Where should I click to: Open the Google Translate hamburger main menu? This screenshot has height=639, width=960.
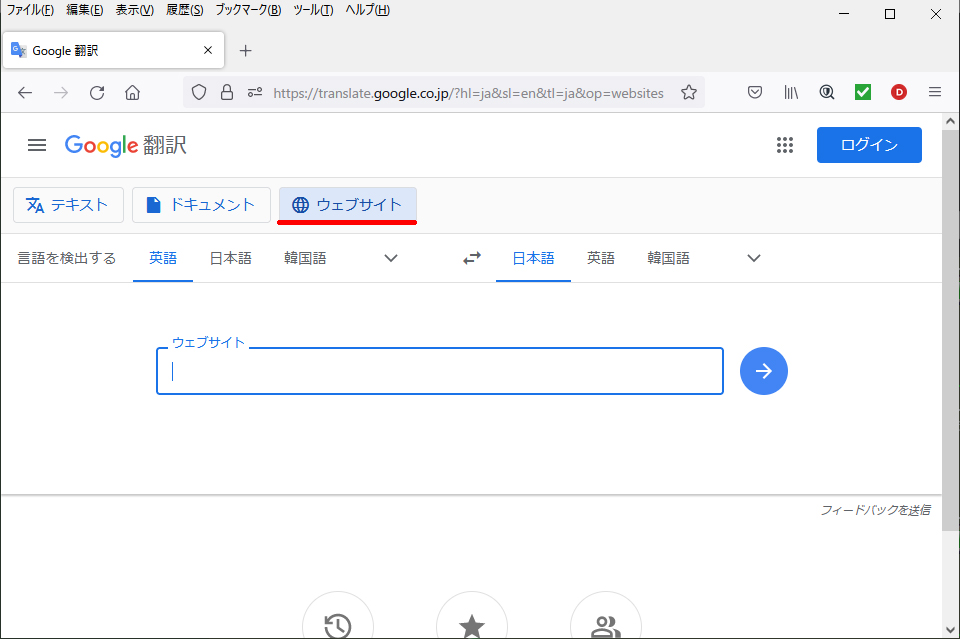37,145
